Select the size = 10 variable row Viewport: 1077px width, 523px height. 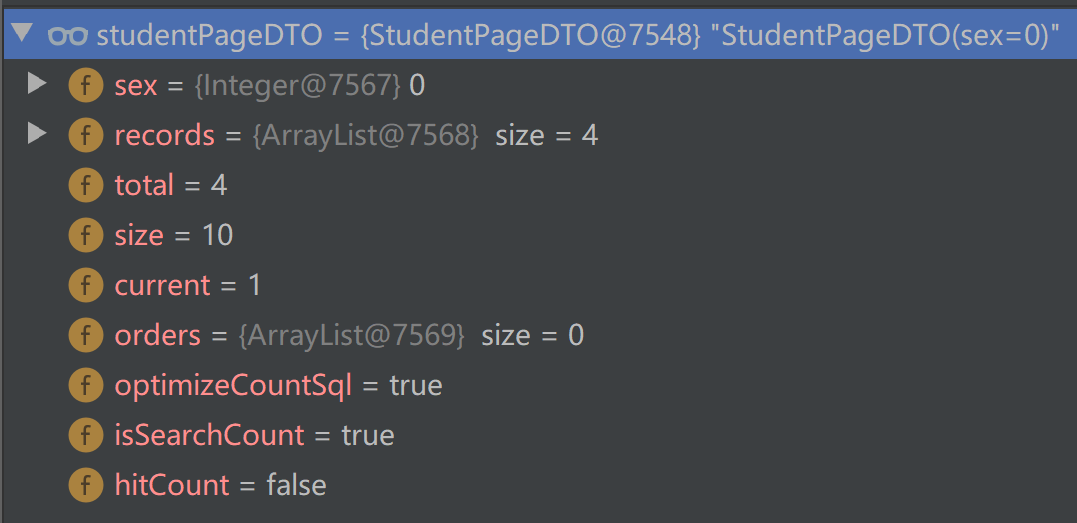point(538,236)
